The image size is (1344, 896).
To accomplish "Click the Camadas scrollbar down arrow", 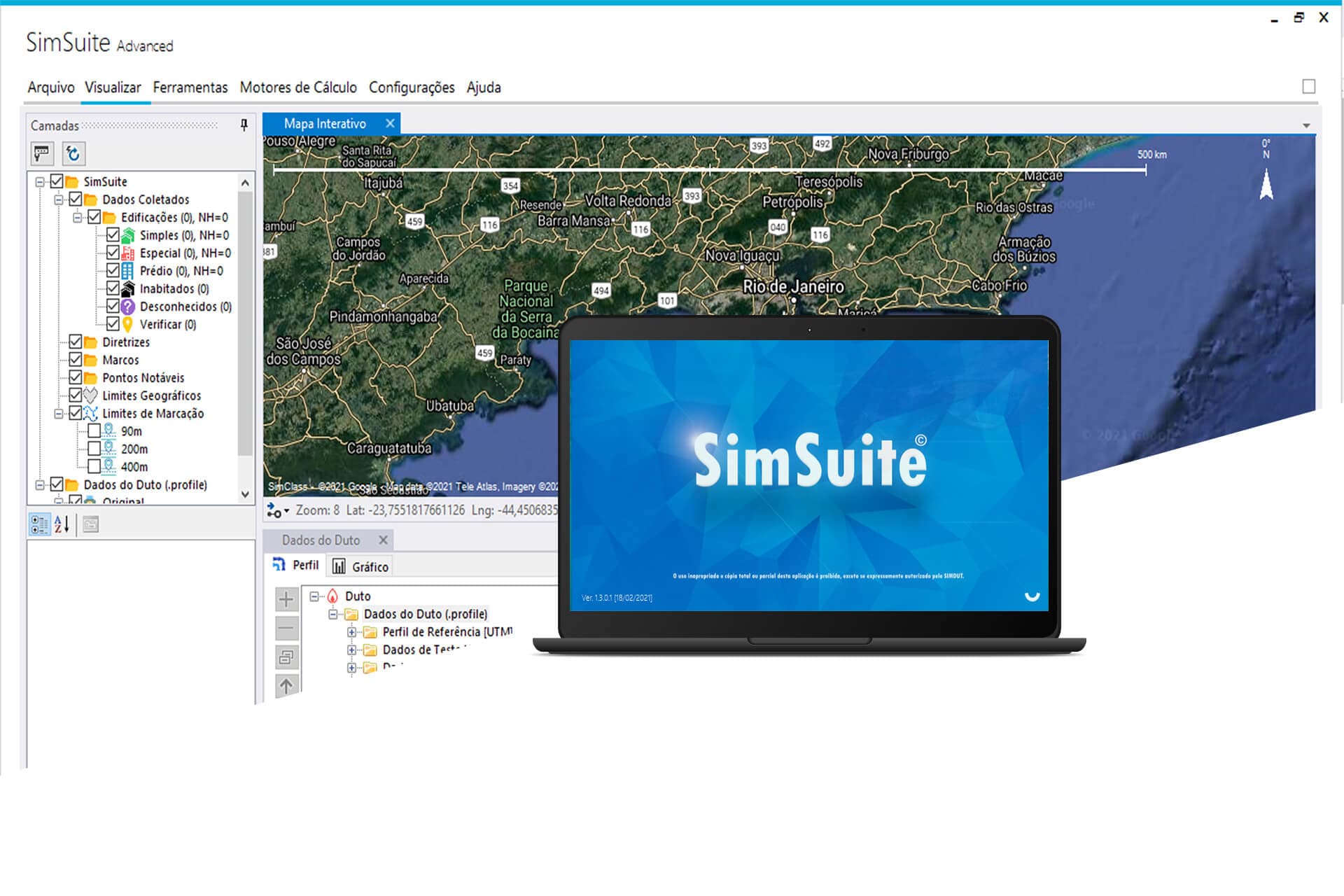I will point(245,494).
